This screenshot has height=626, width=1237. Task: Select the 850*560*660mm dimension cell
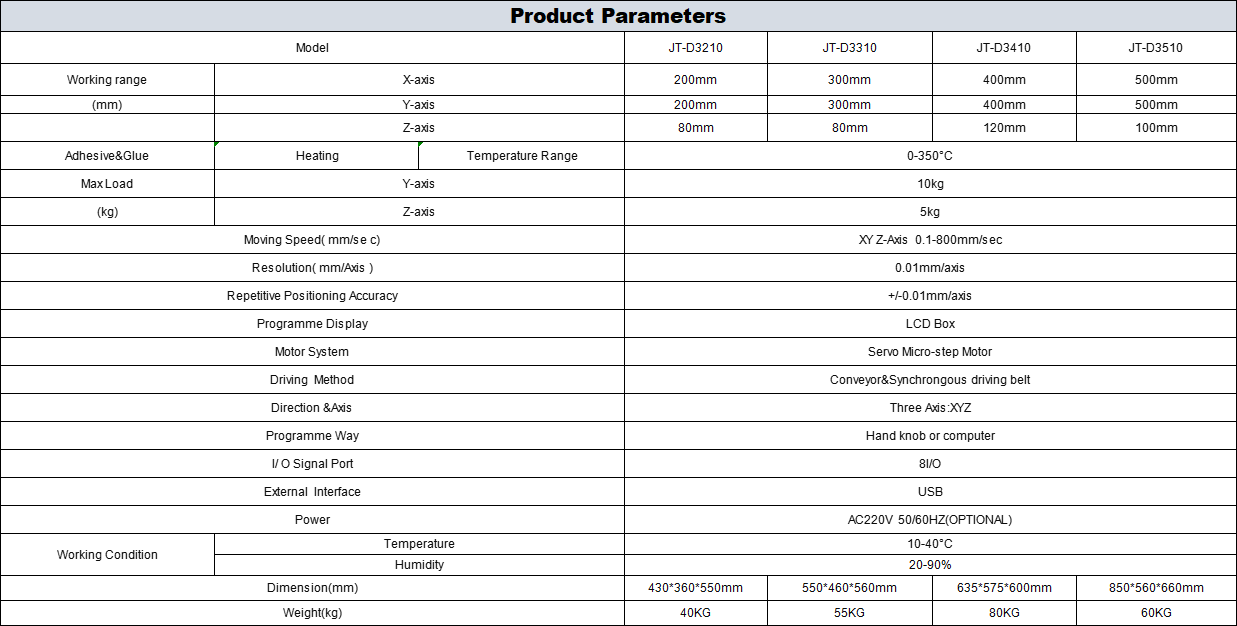1156,588
